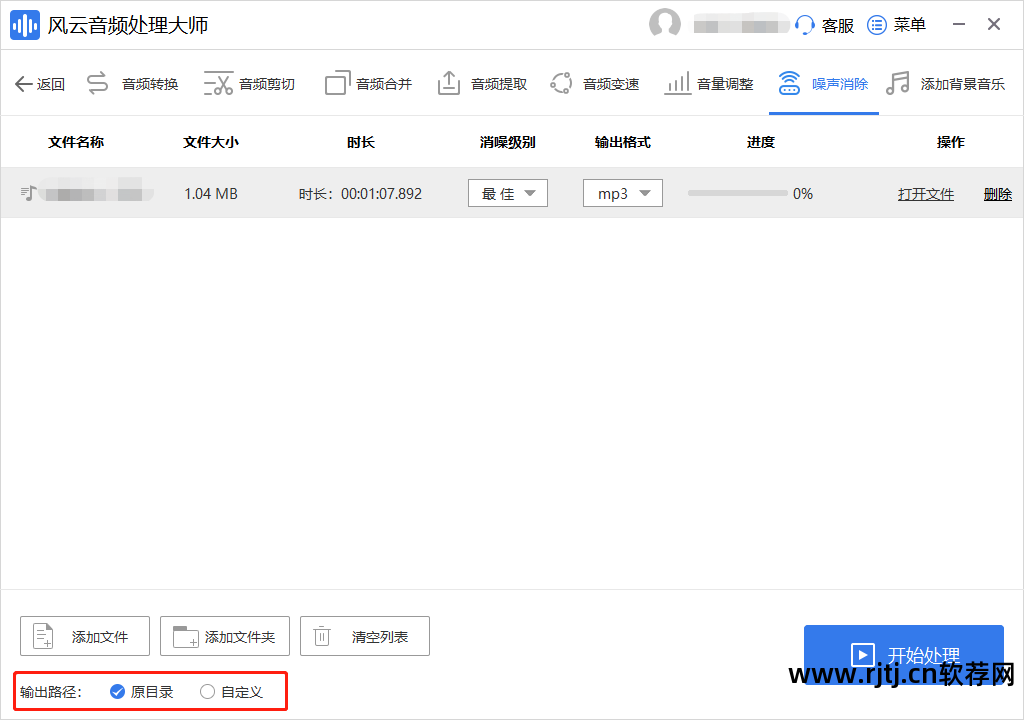Click the 文件大小 column header

210,142
